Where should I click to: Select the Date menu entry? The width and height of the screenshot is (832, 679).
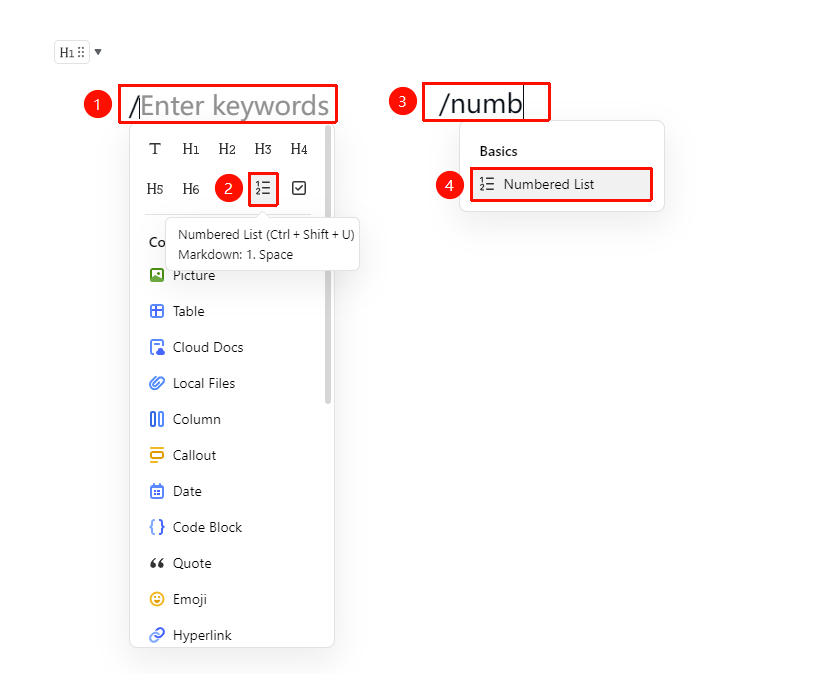[x=232, y=491]
